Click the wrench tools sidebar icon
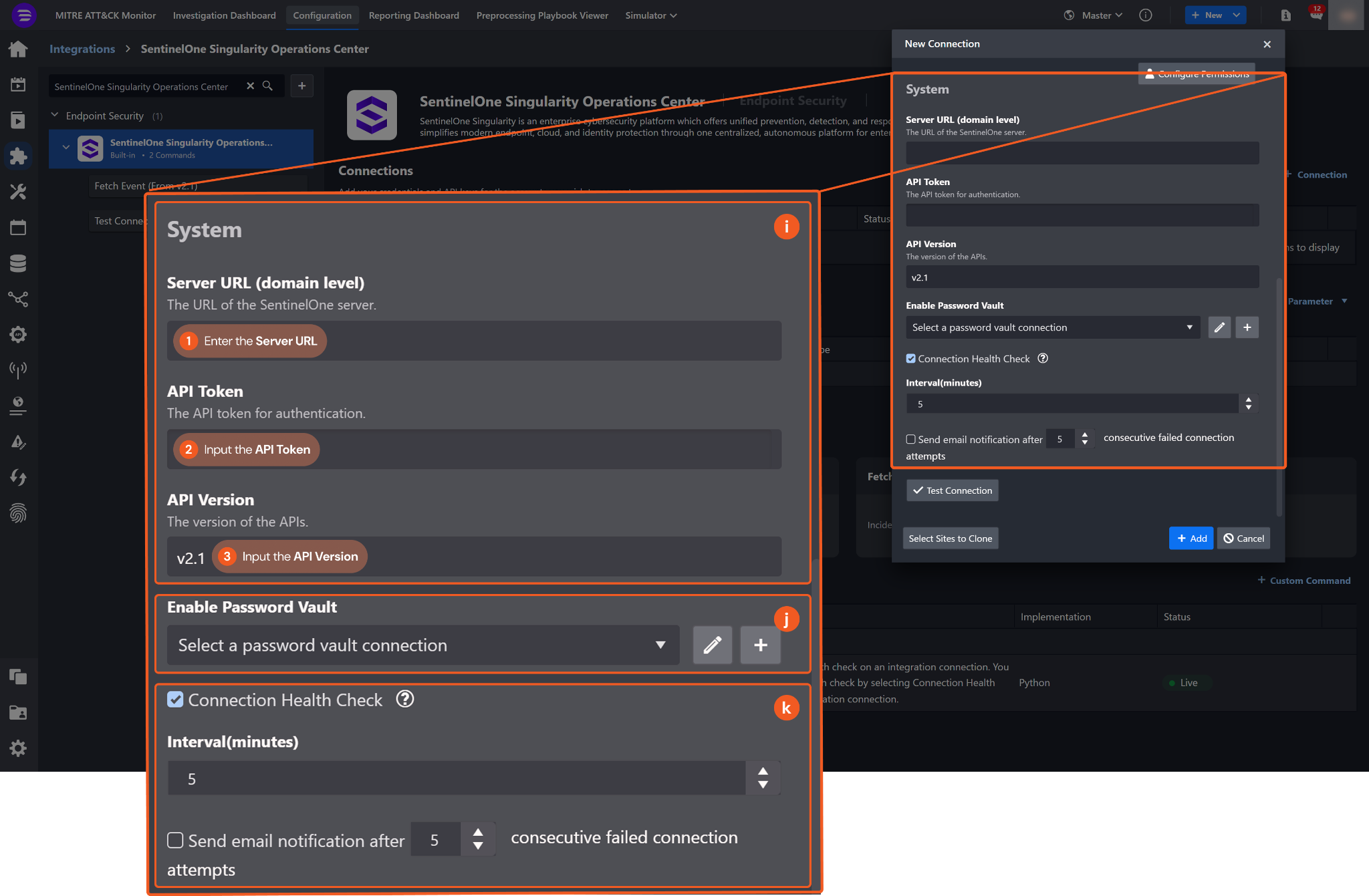Screen dimensions: 1369x896 18,192
